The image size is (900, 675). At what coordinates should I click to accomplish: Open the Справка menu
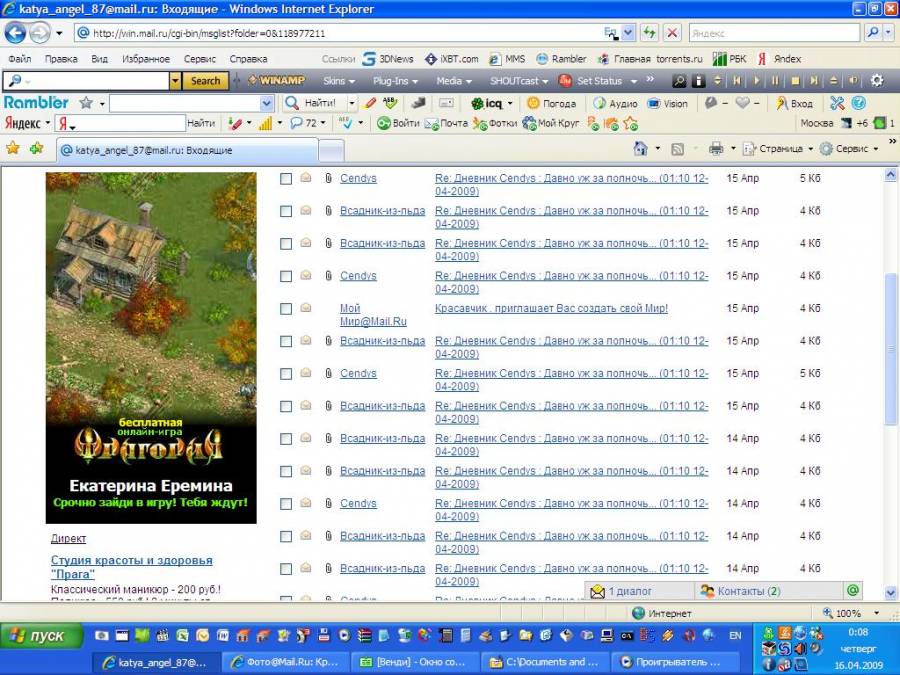tap(248, 59)
